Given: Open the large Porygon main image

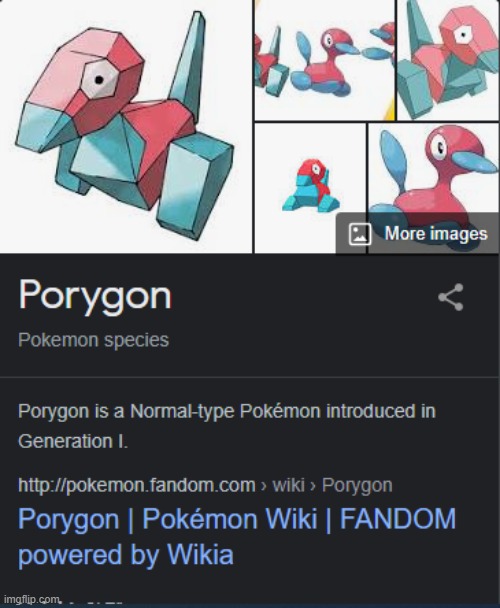Looking at the screenshot, I should (126, 126).
